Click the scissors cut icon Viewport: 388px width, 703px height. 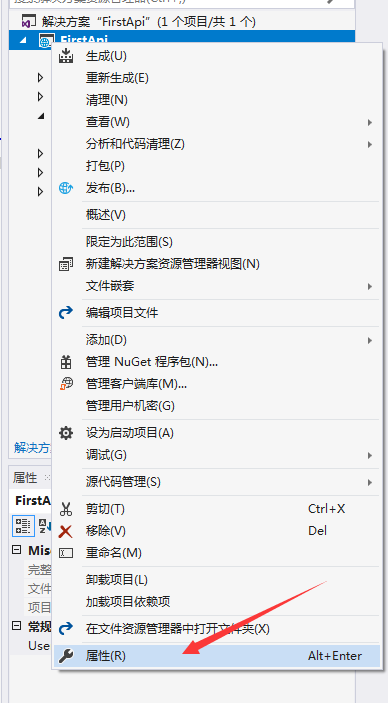point(66,509)
